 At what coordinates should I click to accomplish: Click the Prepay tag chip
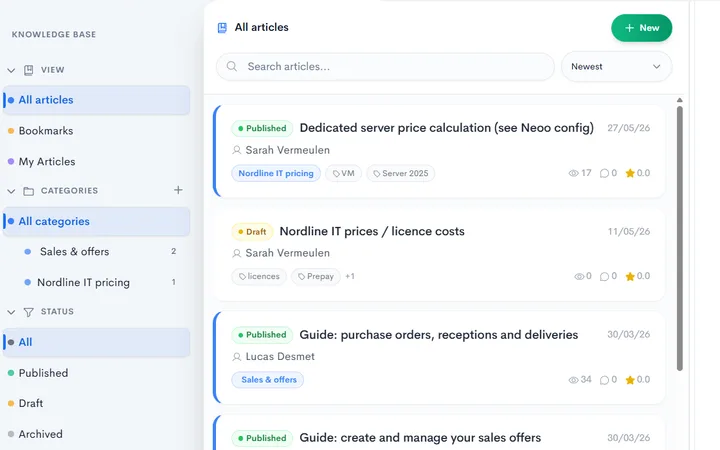tap(316, 276)
